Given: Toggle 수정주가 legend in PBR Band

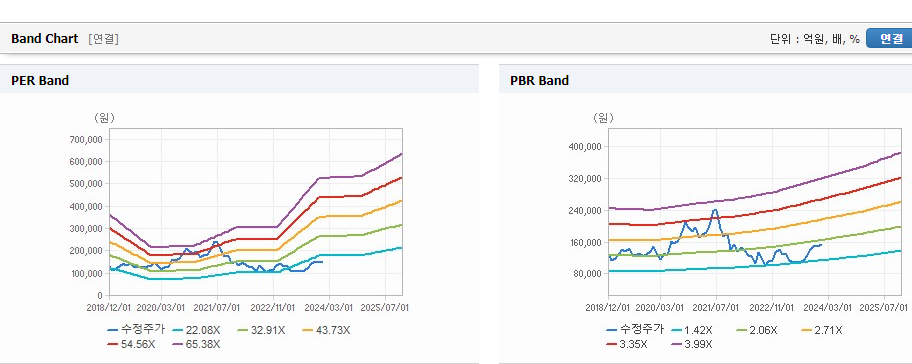Looking at the screenshot, I should coord(635,330).
